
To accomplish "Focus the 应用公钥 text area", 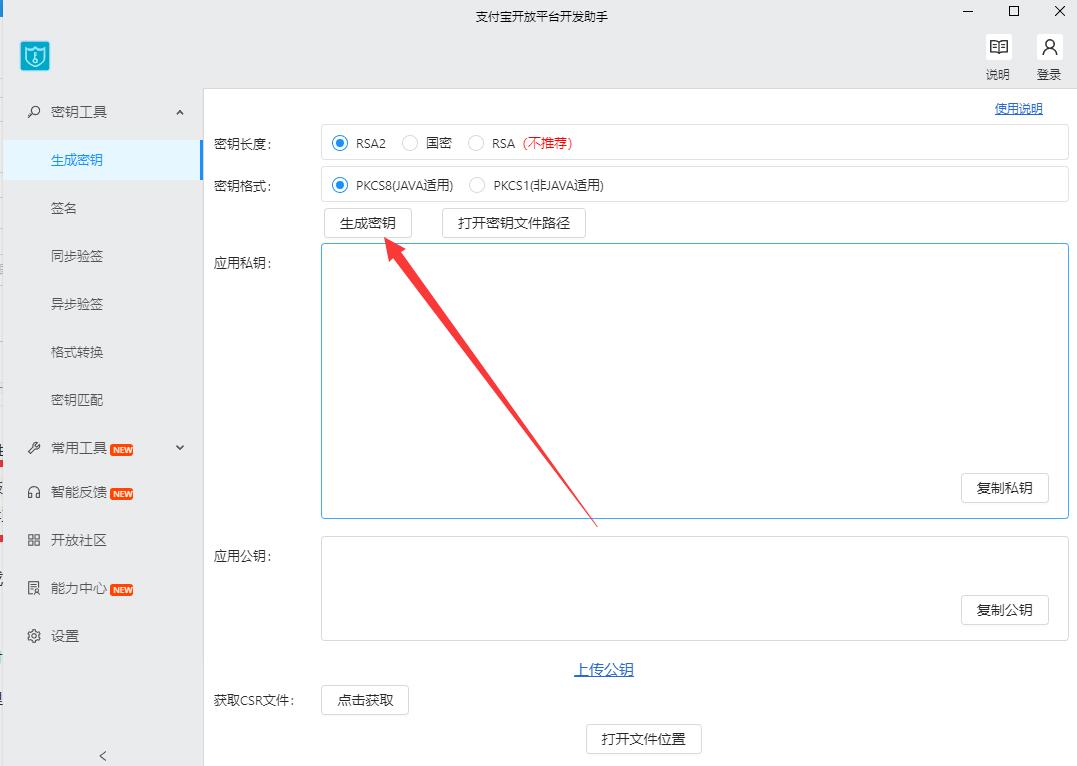I will [x=694, y=589].
